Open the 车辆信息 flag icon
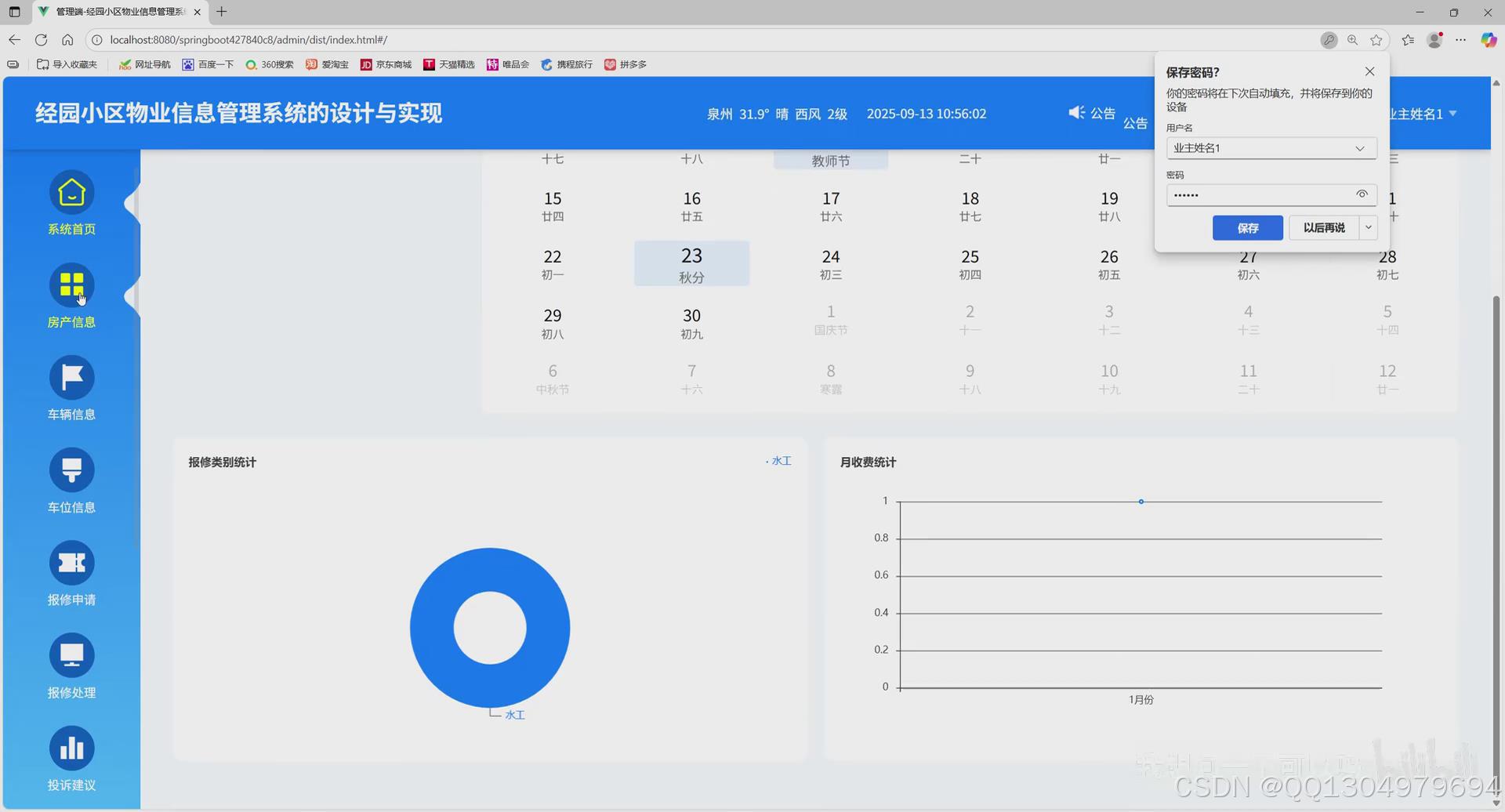The image size is (1505, 812). pos(71,378)
